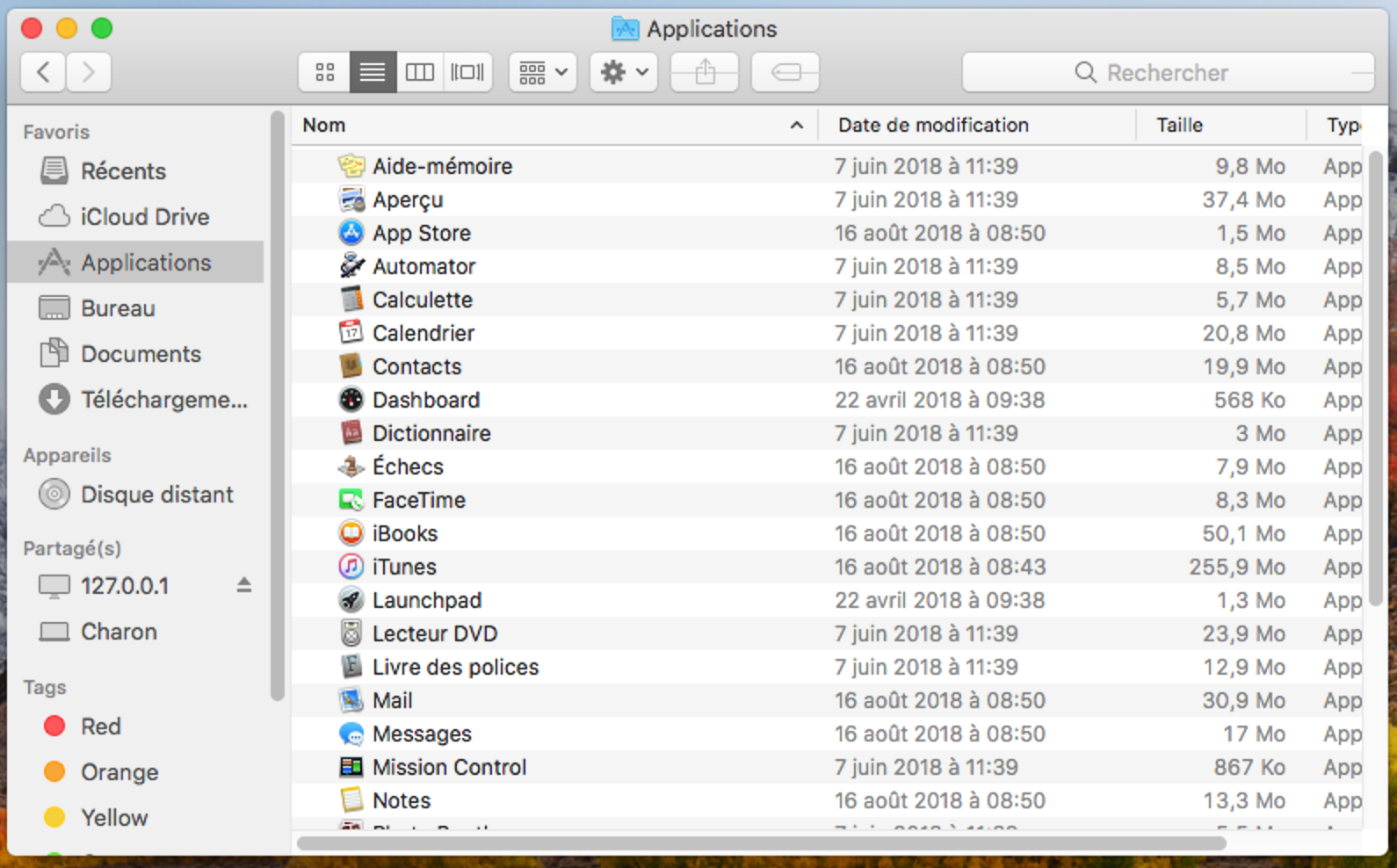Select the Aide-mémoire name text
This screenshot has height=868, width=1397.
(x=442, y=166)
